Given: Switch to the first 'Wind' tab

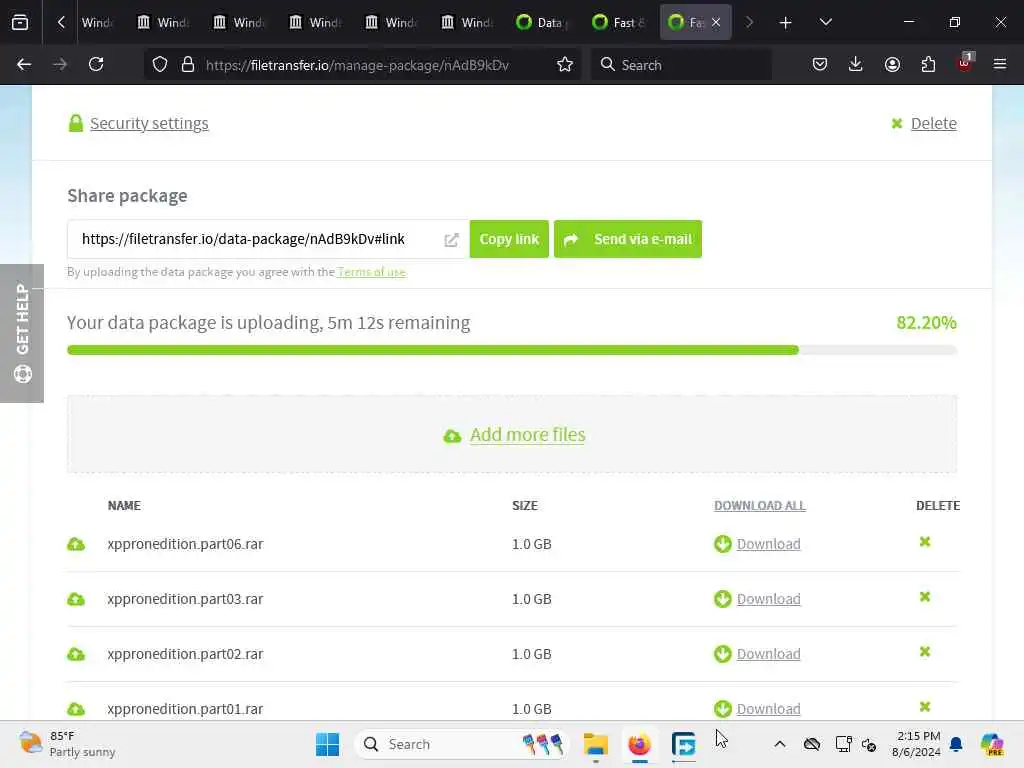Looking at the screenshot, I should pos(97,22).
